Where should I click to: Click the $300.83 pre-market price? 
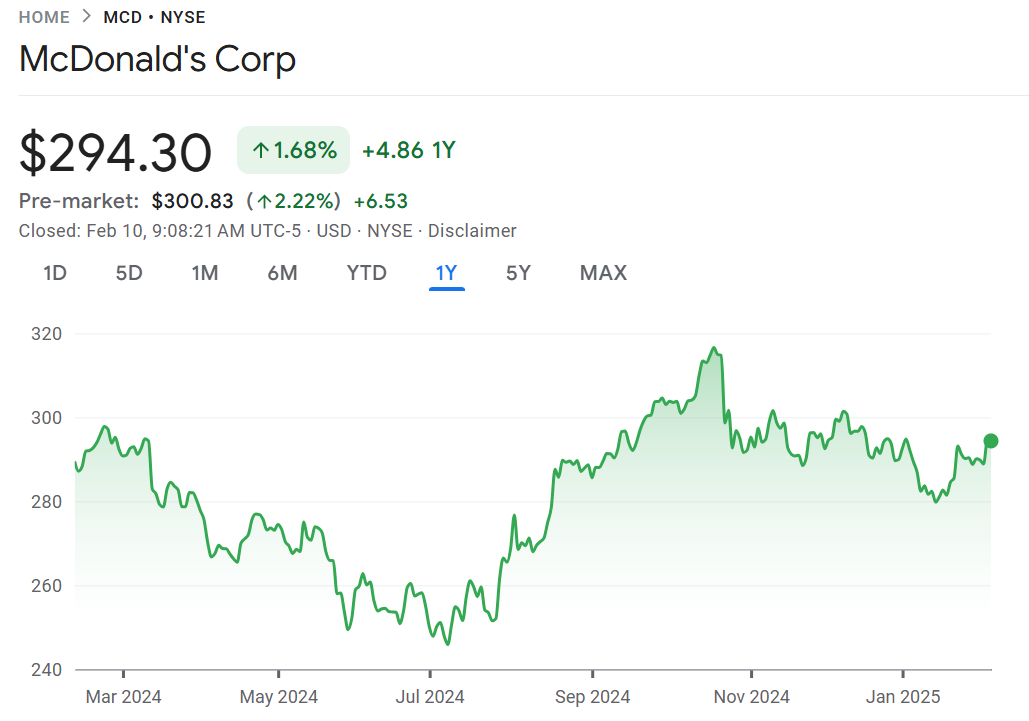point(193,201)
